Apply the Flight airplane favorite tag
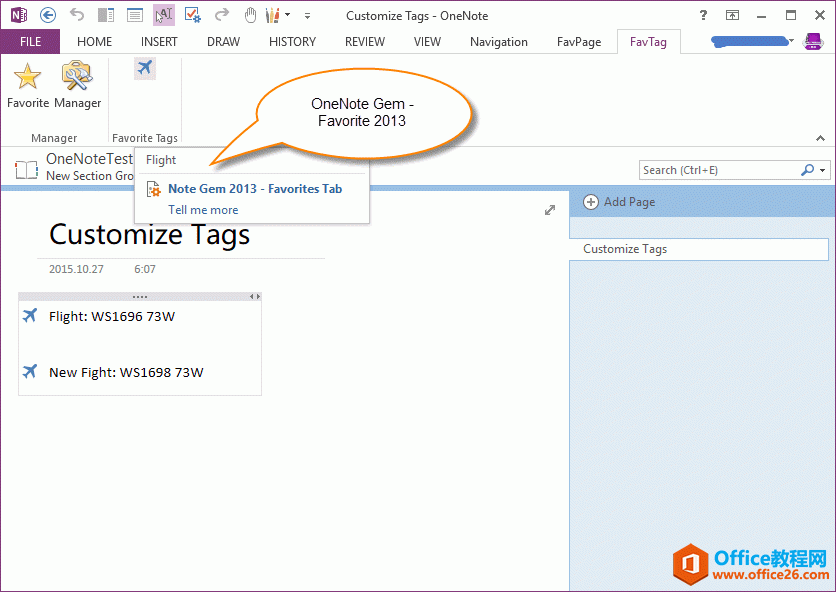 pos(145,68)
